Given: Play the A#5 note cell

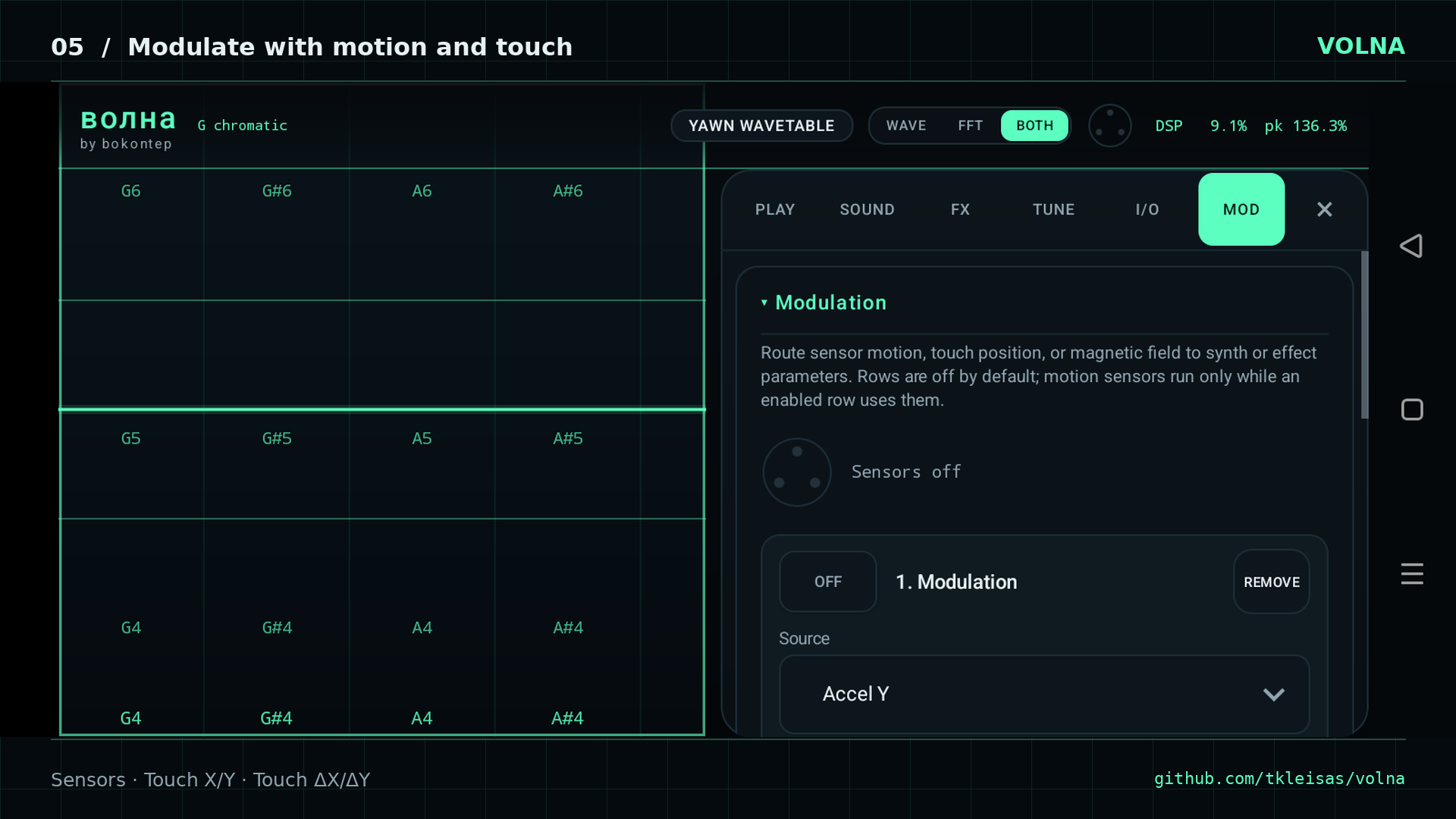Looking at the screenshot, I should [568, 464].
